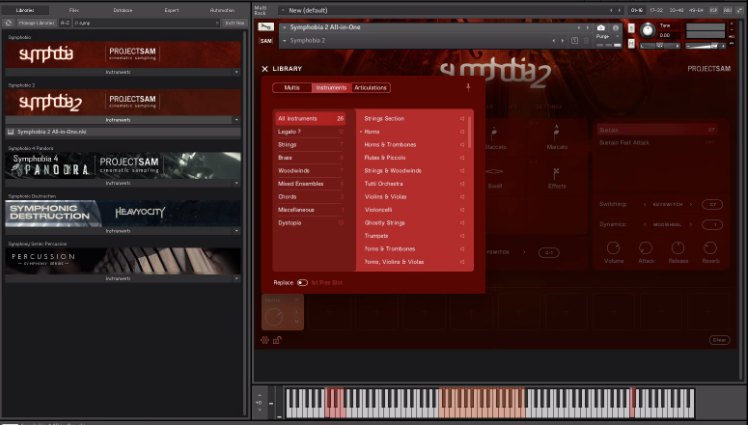Open the gear settings icon below slots
This screenshot has width=748, height=425.
pos(265,340)
